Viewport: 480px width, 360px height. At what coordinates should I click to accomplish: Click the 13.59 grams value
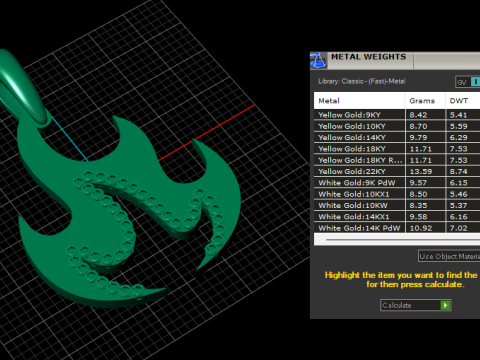tap(421, 172)
